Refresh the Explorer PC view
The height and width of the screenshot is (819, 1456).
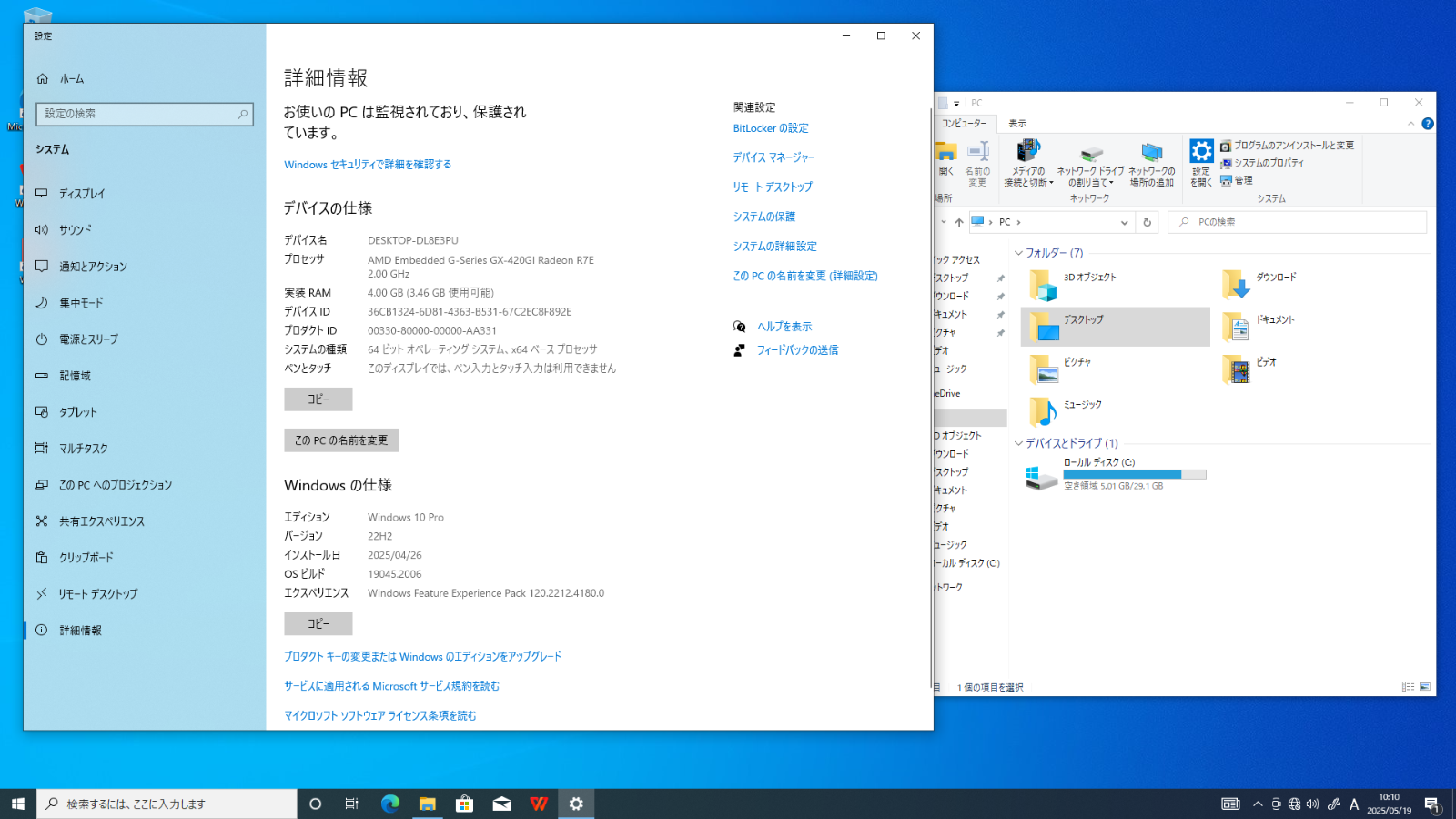coord(1147,222)
